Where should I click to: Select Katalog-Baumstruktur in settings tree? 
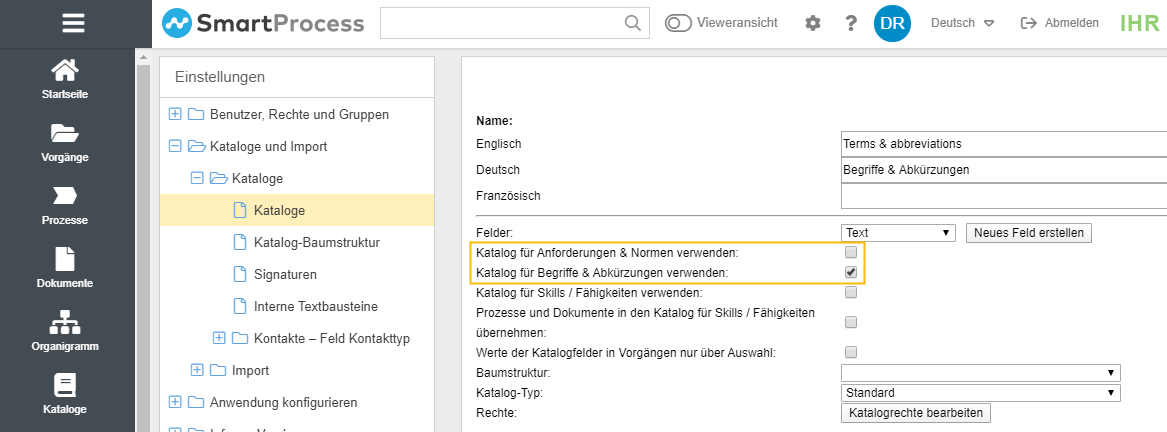316,242
